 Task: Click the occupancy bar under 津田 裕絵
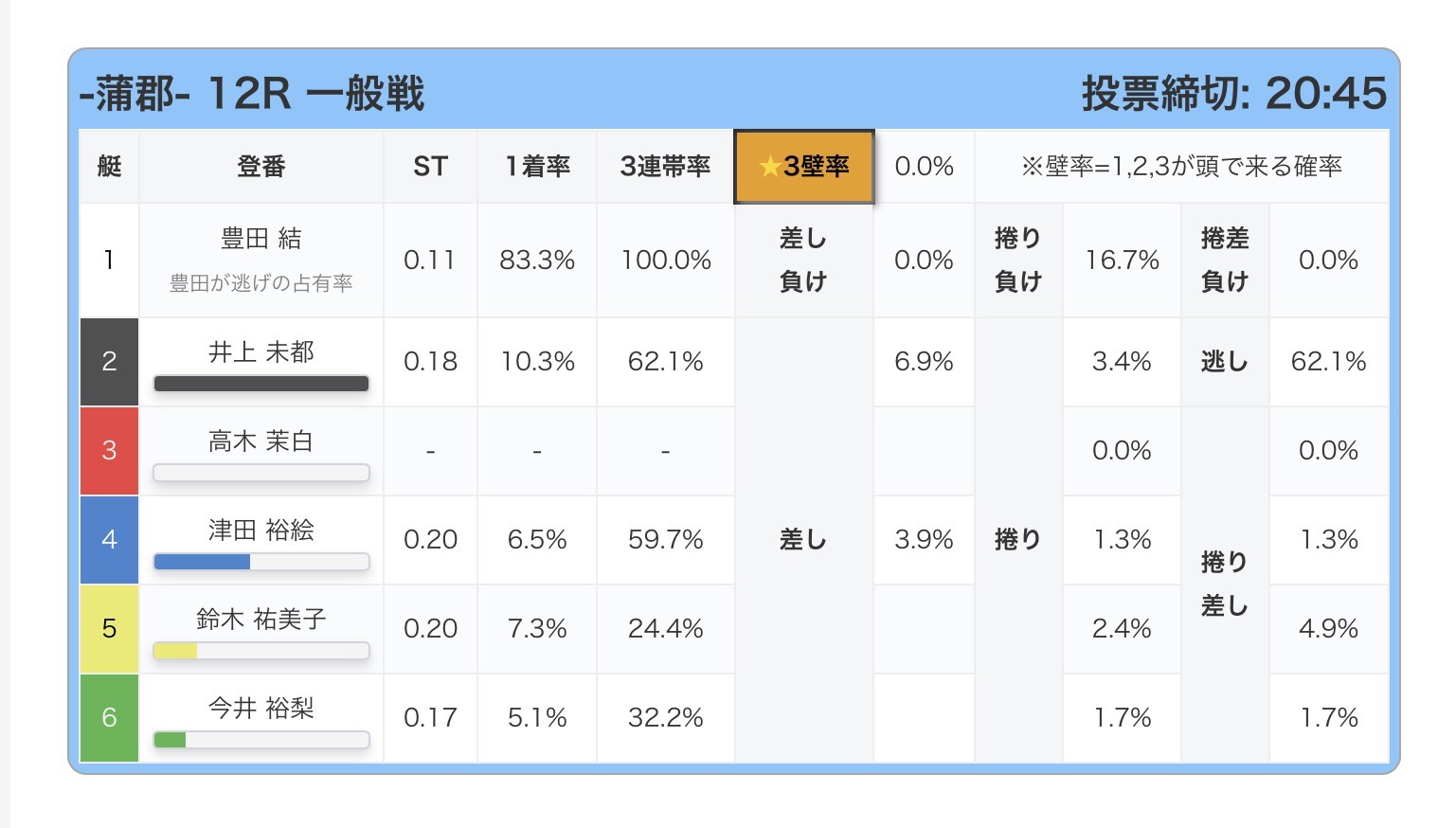coord(261,562)
